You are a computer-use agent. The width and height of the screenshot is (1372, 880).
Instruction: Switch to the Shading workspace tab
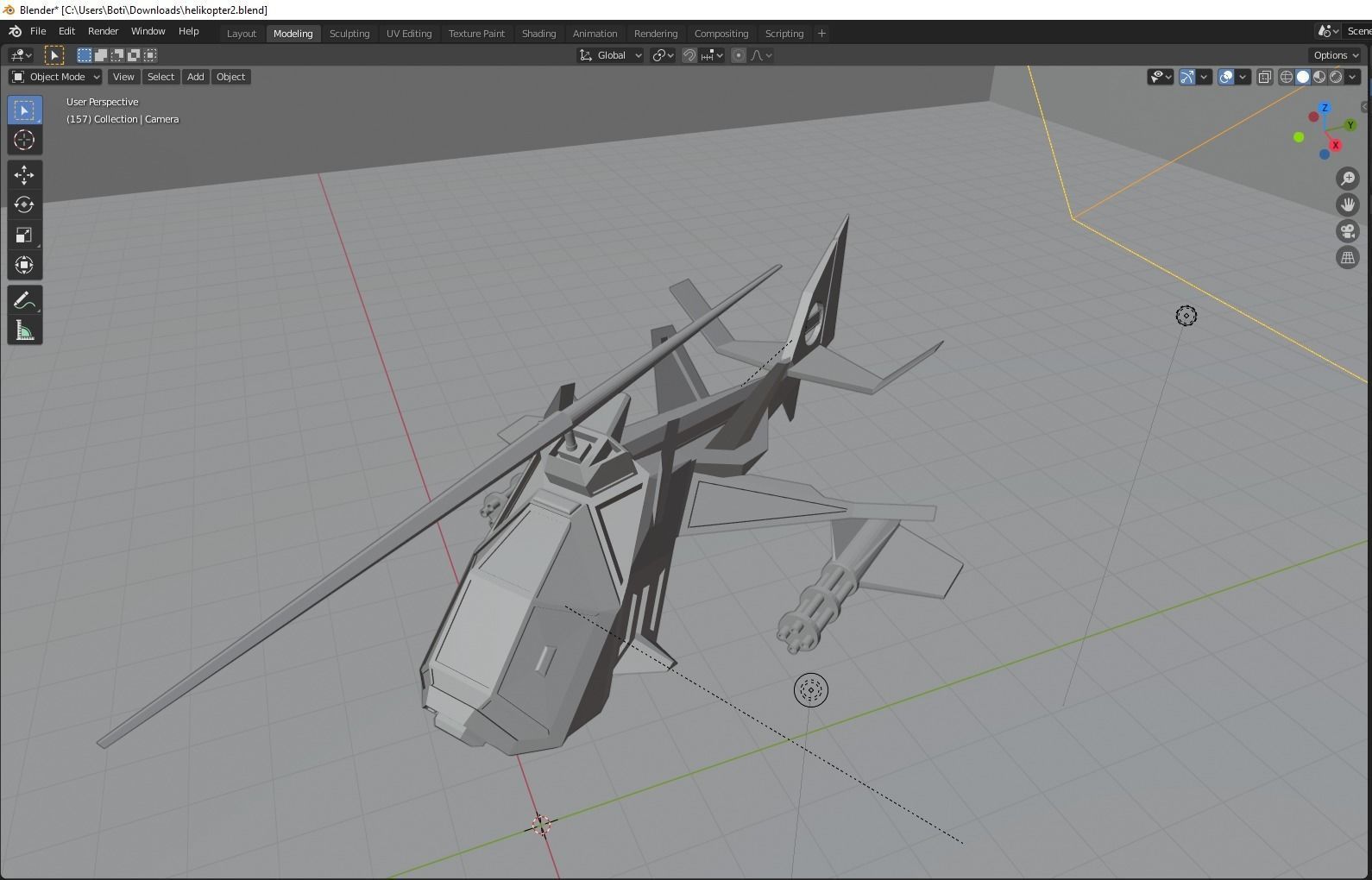click(x=538, y=34)
